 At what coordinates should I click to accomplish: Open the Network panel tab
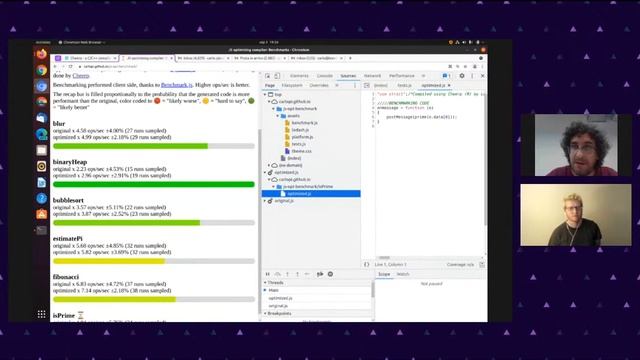point(372,76)
